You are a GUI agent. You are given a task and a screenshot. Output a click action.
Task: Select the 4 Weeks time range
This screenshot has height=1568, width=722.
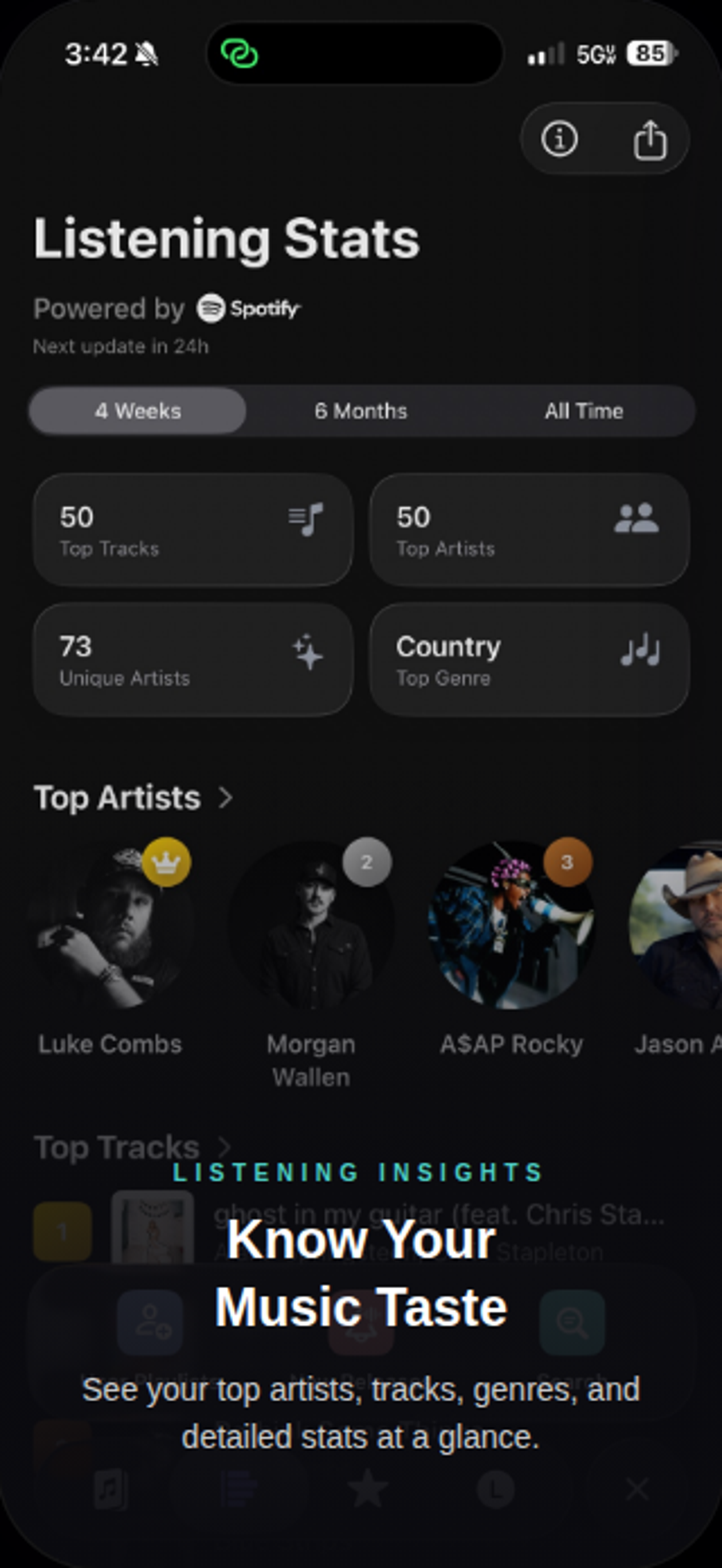click(138, 411)
